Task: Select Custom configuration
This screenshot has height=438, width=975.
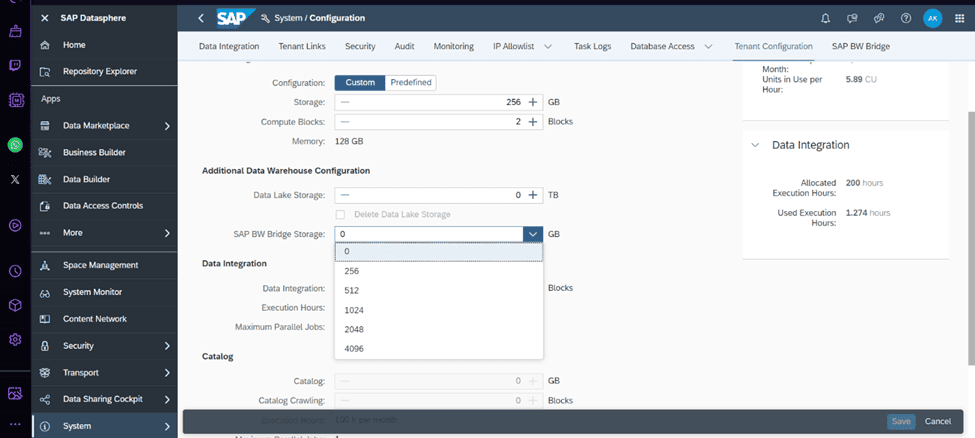Action: pos(360,83)
